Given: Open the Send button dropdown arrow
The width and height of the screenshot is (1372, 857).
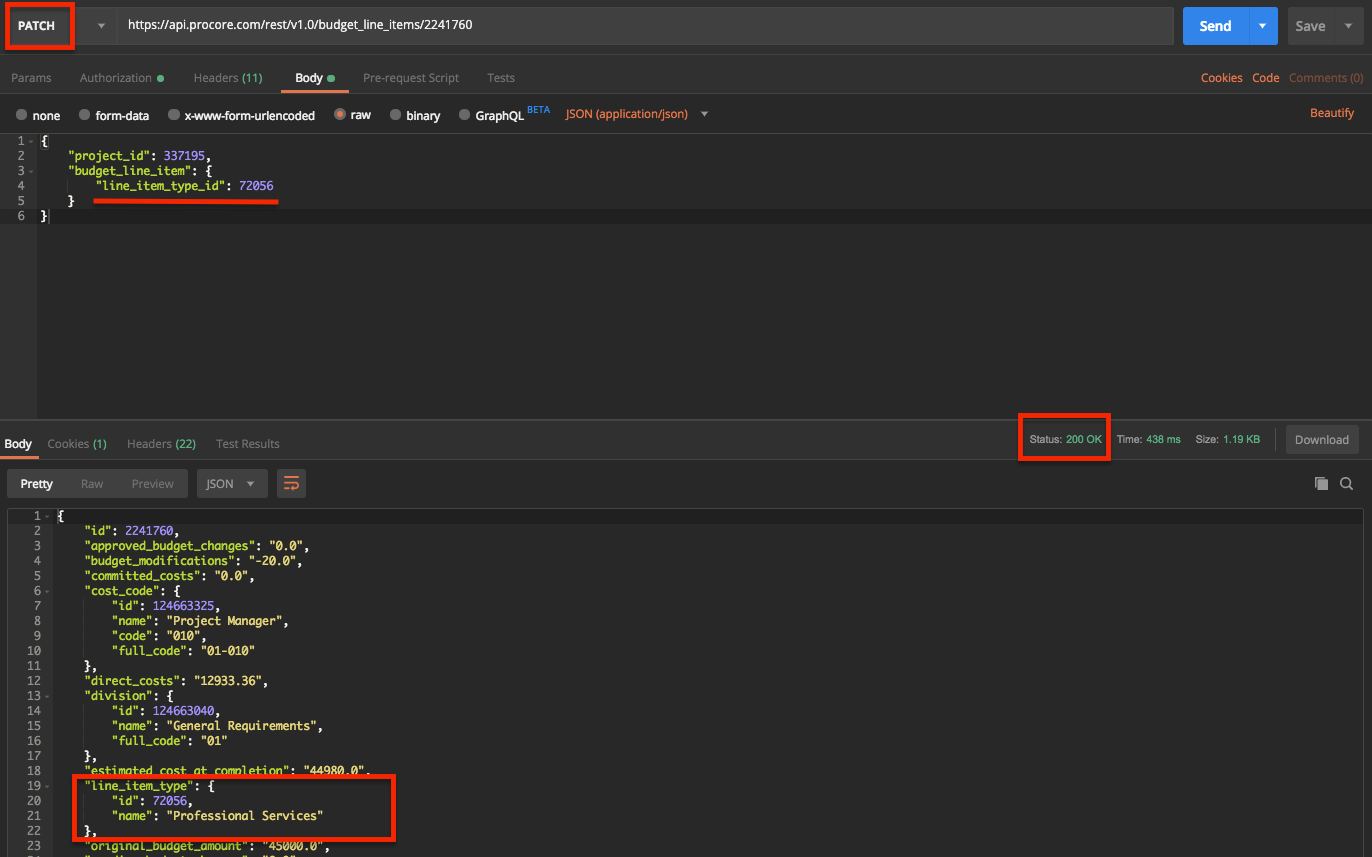Looking at the screenshot, I should coord(1263,26).
